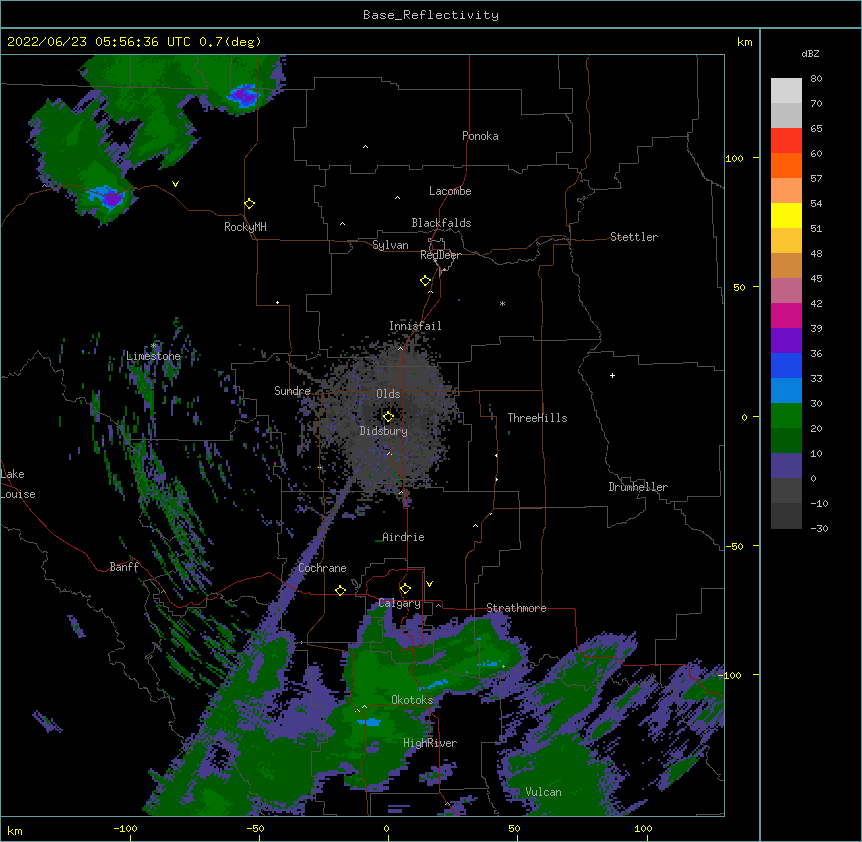The width and height of the screenshot is (862, 842).
Task: Click the 100 tick on the right axis
Action: [x=734, y=159]
